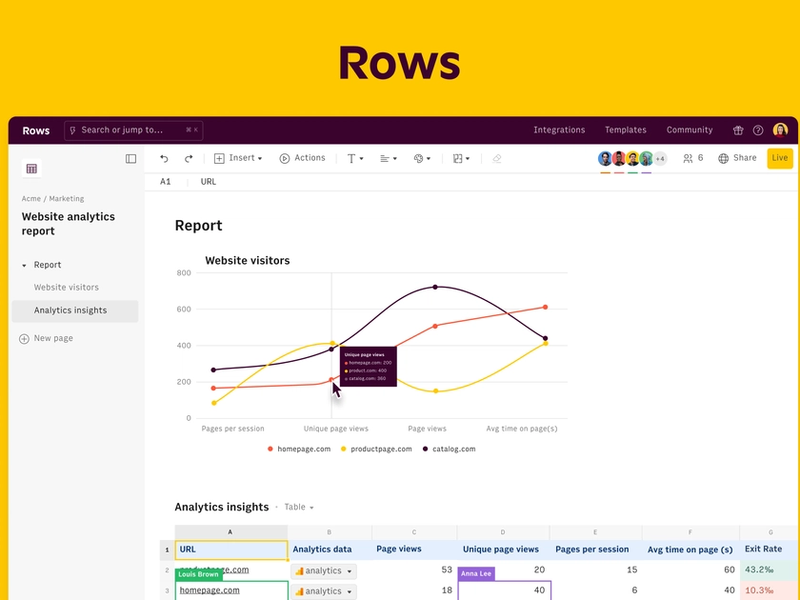Image resolution: width=800 pixels, height=600 pixels.
Task: Open the text alignment dropdown
Action: [388, 159]
